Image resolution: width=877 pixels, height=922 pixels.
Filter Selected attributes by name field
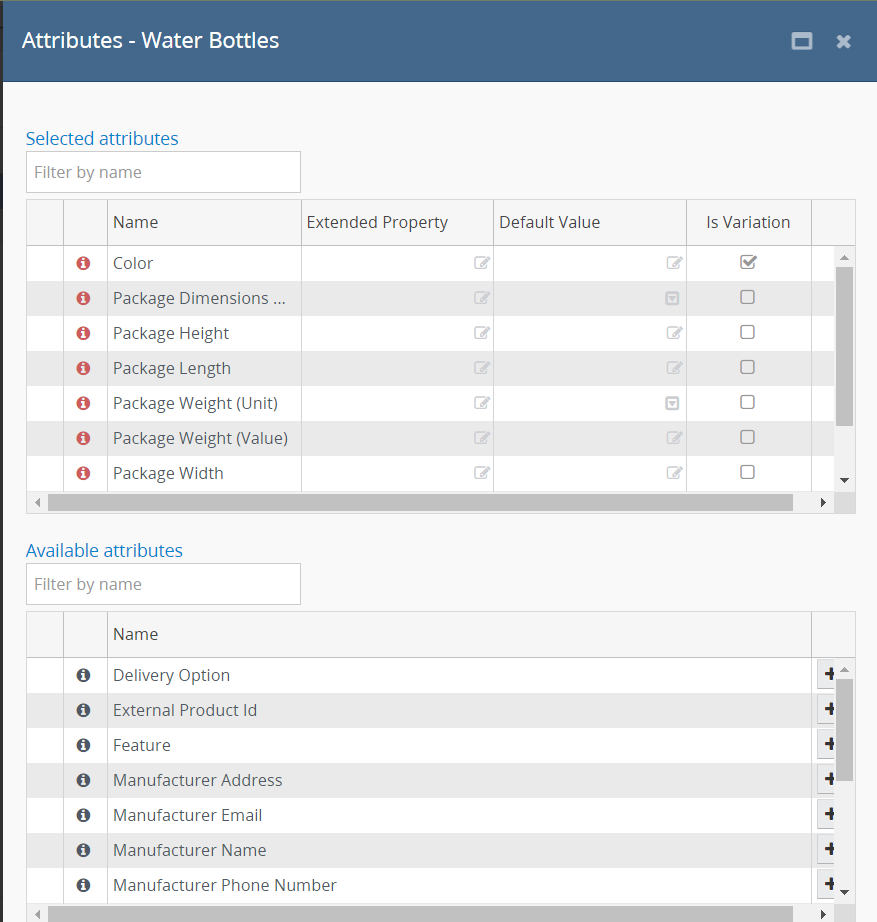[x=163, y=172]
